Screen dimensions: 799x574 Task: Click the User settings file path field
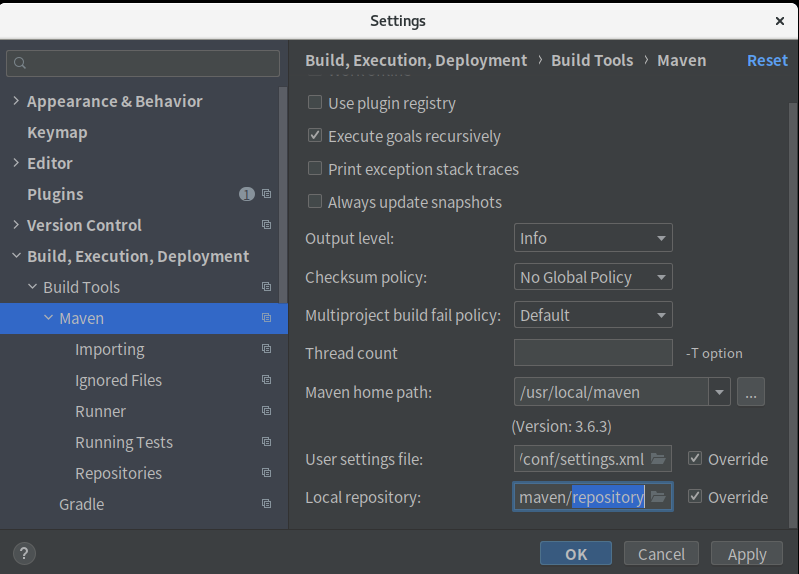pos(582,459)
